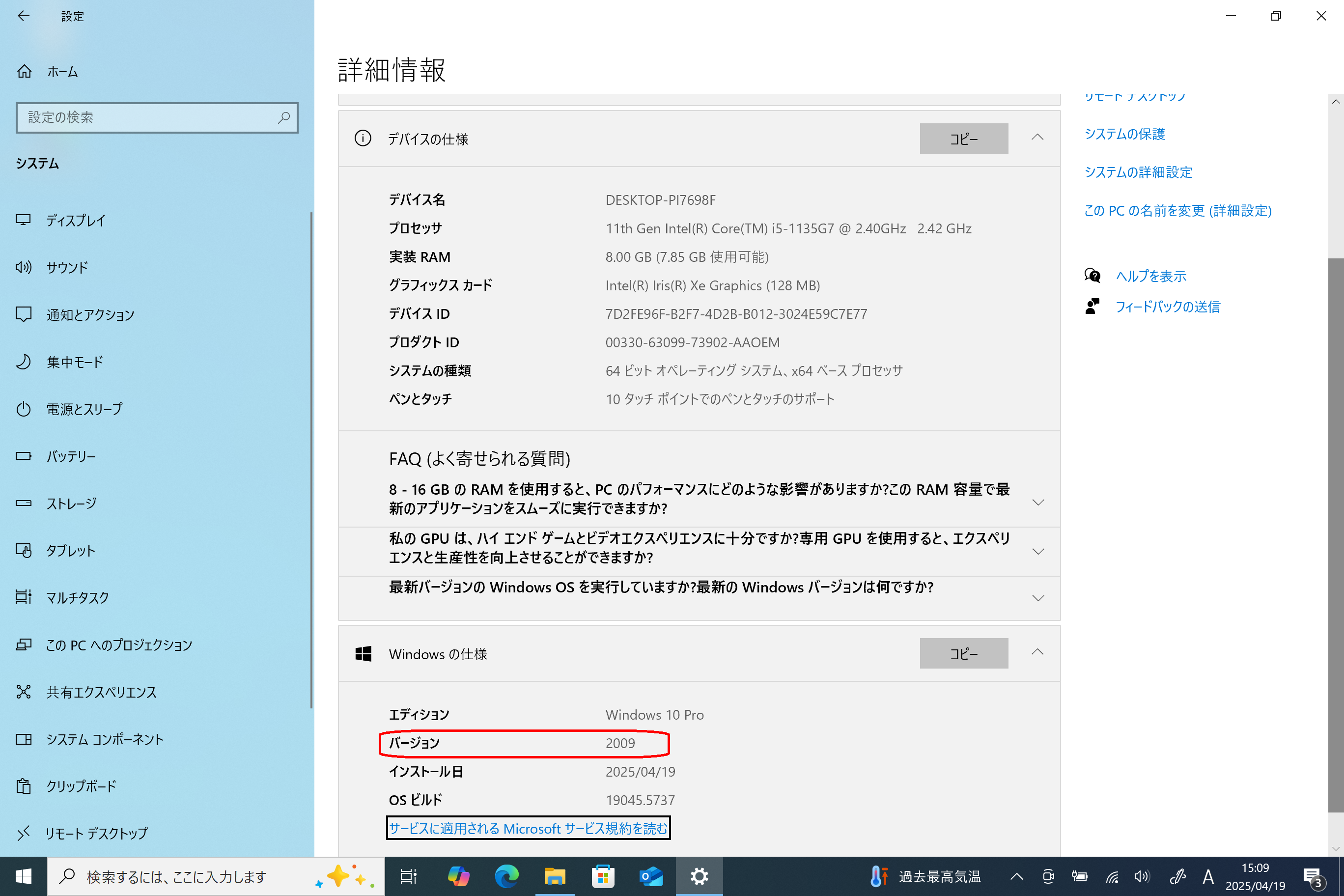This screenshot has height=896, width=1344.
Task: Open the volume control in system tray
Action: point(1142,876)
